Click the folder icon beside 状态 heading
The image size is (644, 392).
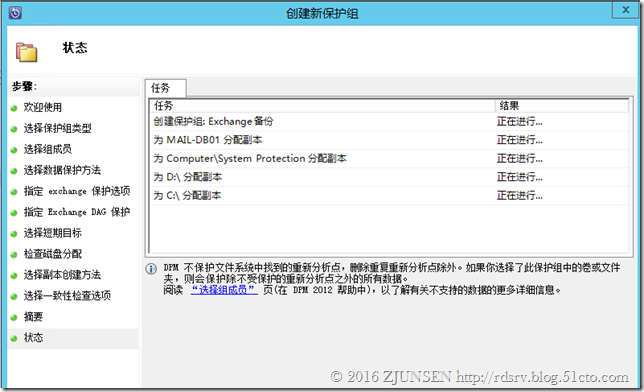27,52
